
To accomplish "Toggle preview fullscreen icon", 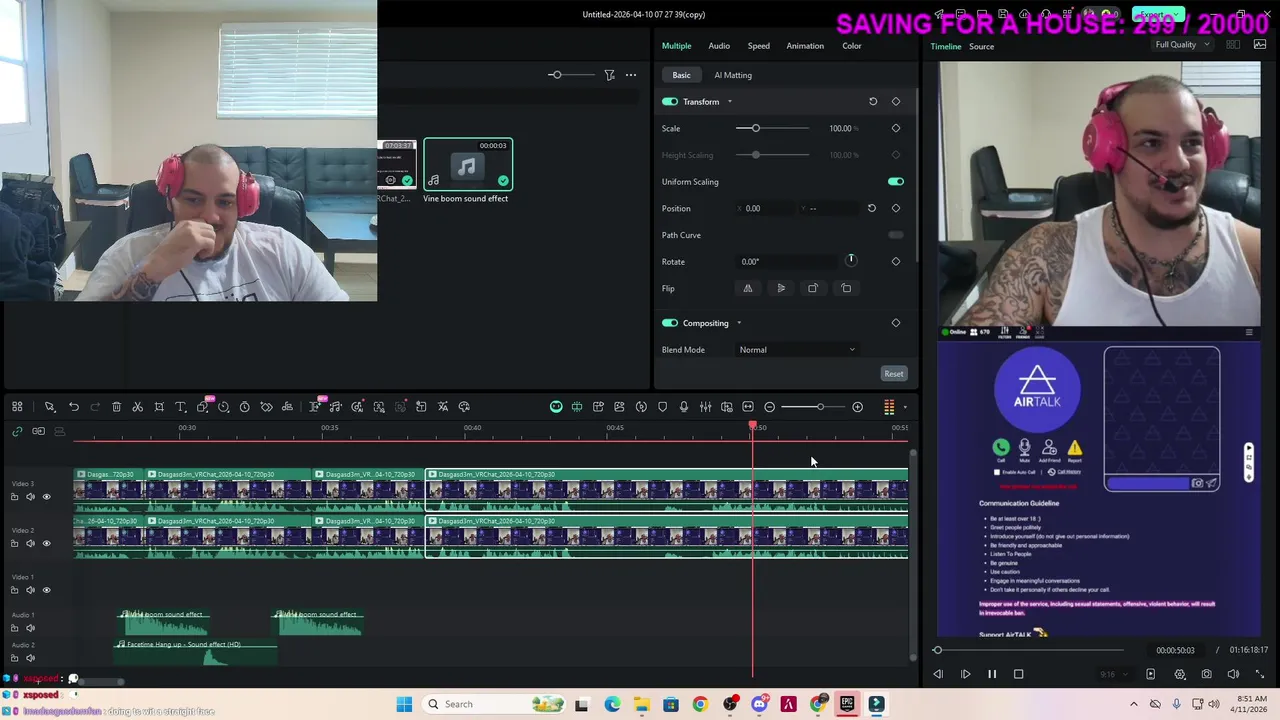I will 1259,674.
